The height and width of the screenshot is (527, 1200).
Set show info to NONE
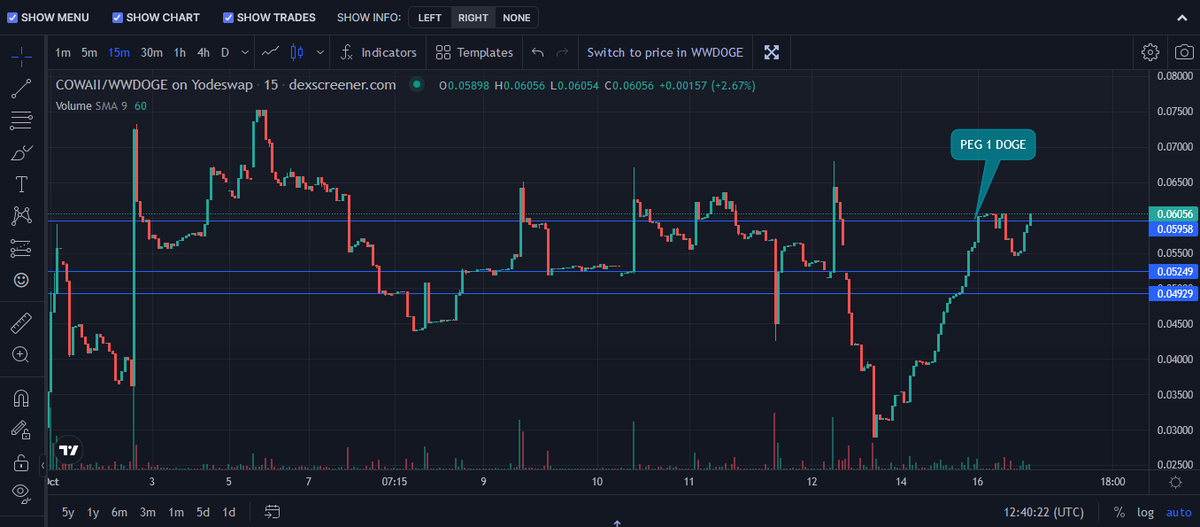[x=517, y=17]
